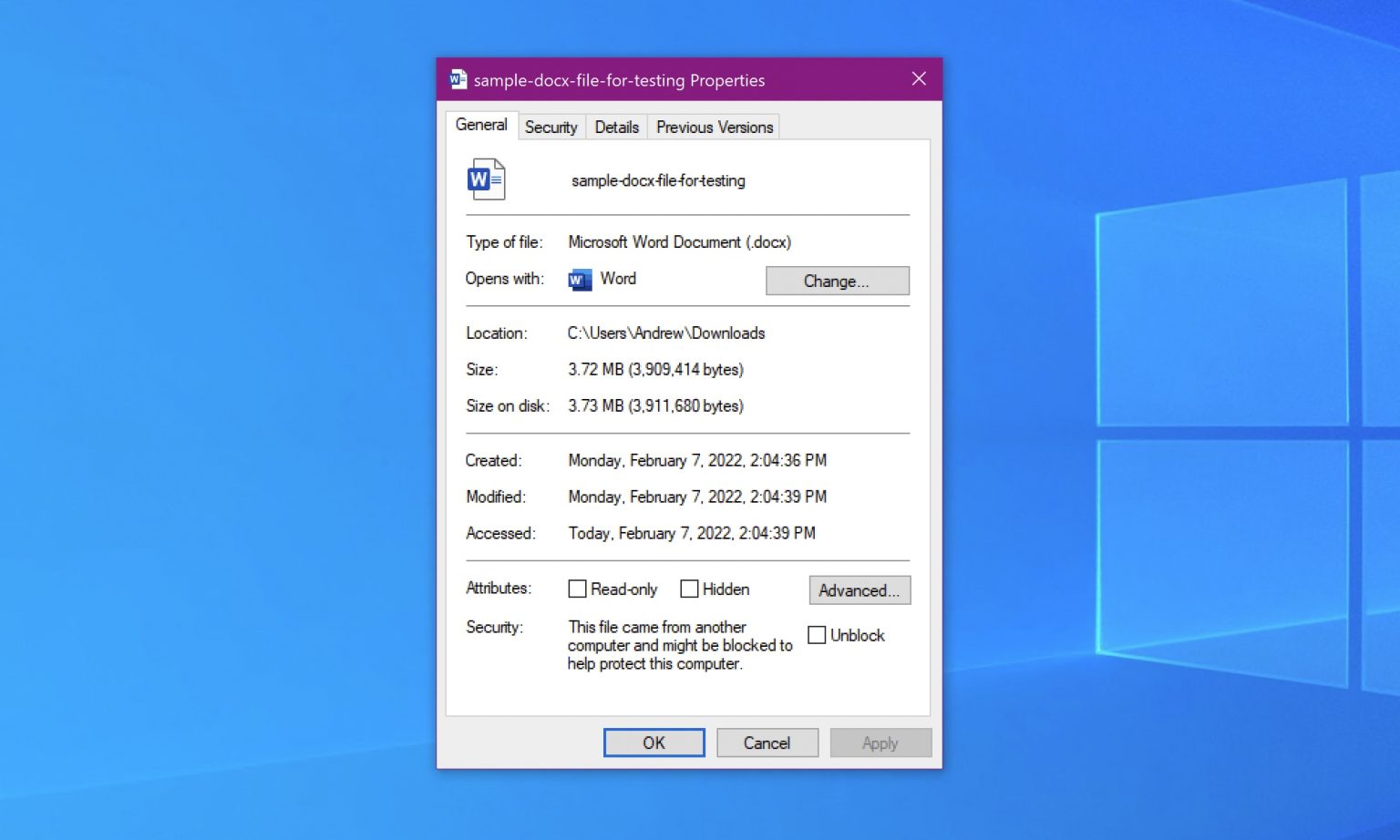Click the large Word document icon
This screenshot has height=840, width=1400.
tap(487, 179)
